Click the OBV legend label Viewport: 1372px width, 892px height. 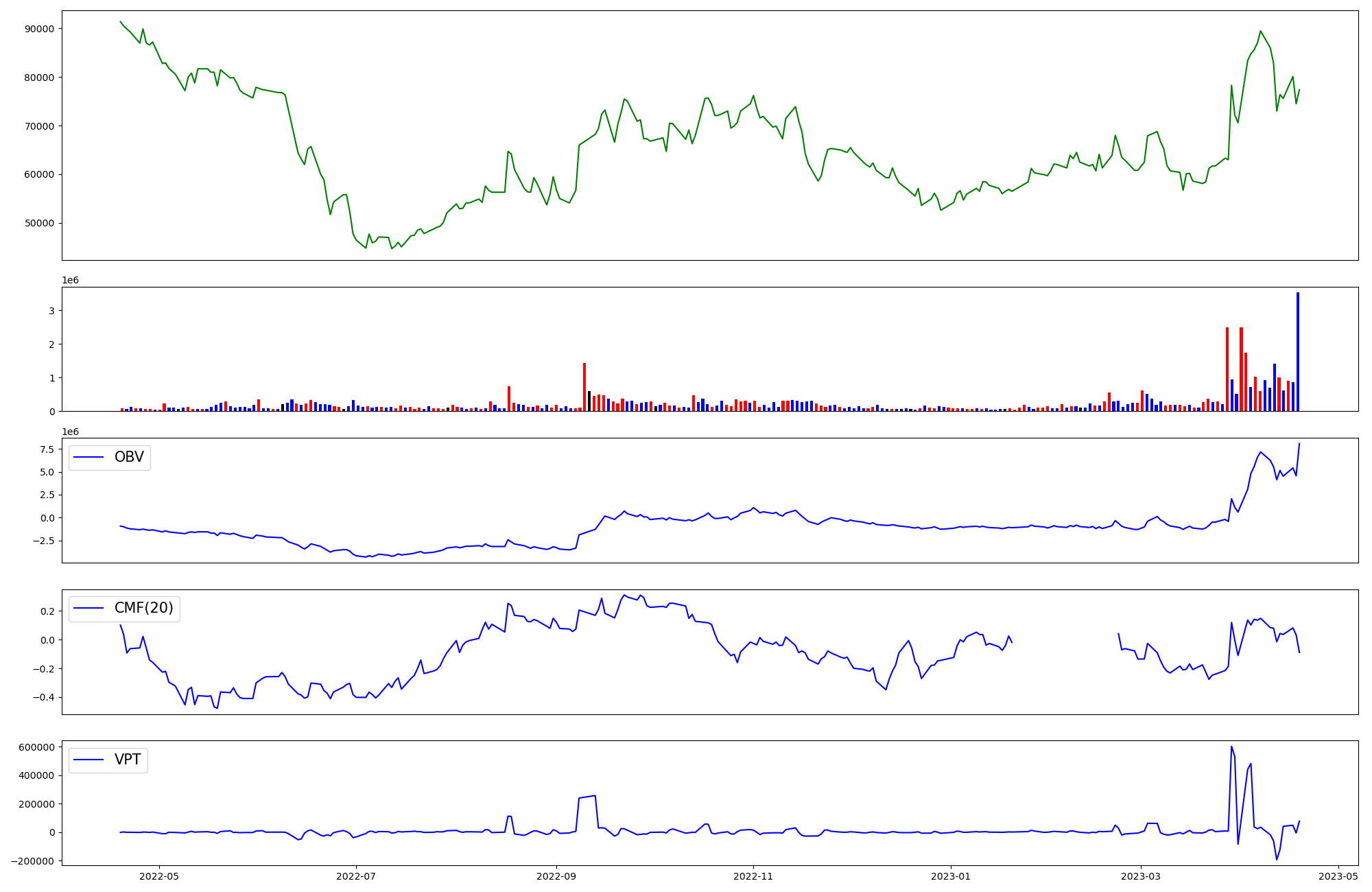[x=129, y=458]
